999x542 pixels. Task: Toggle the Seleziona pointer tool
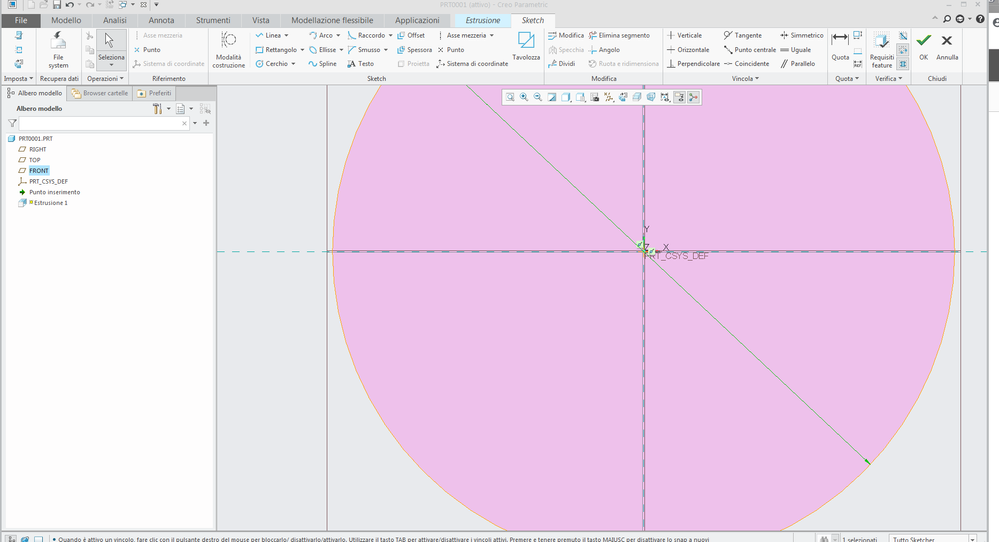111,50
